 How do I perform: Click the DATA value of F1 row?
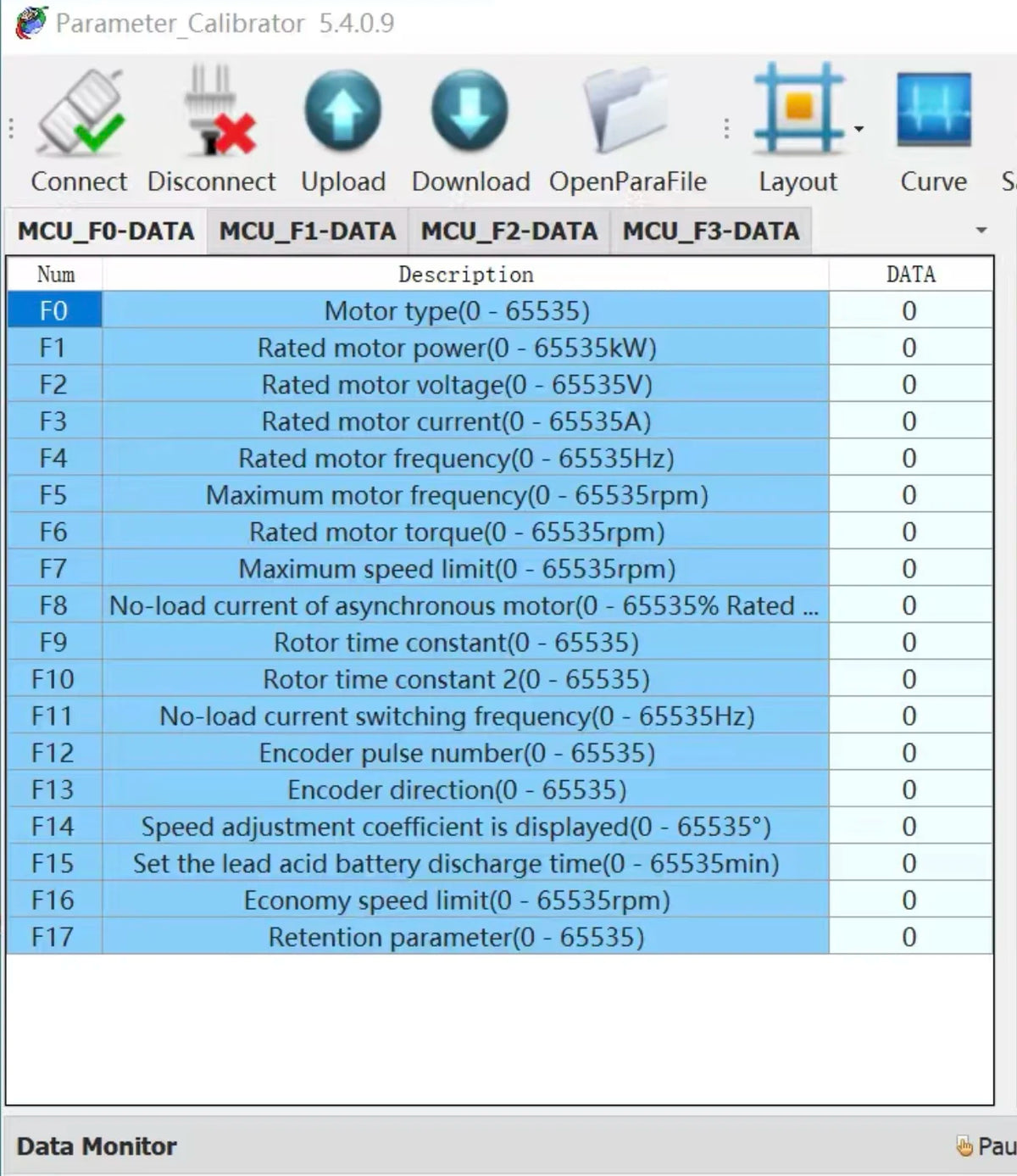point(910,348)
